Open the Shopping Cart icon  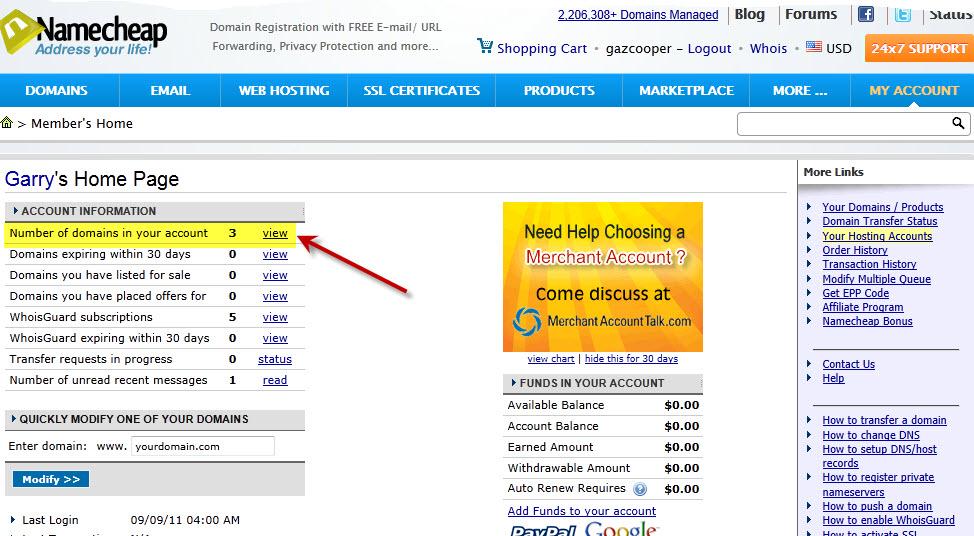coord(485,46)
